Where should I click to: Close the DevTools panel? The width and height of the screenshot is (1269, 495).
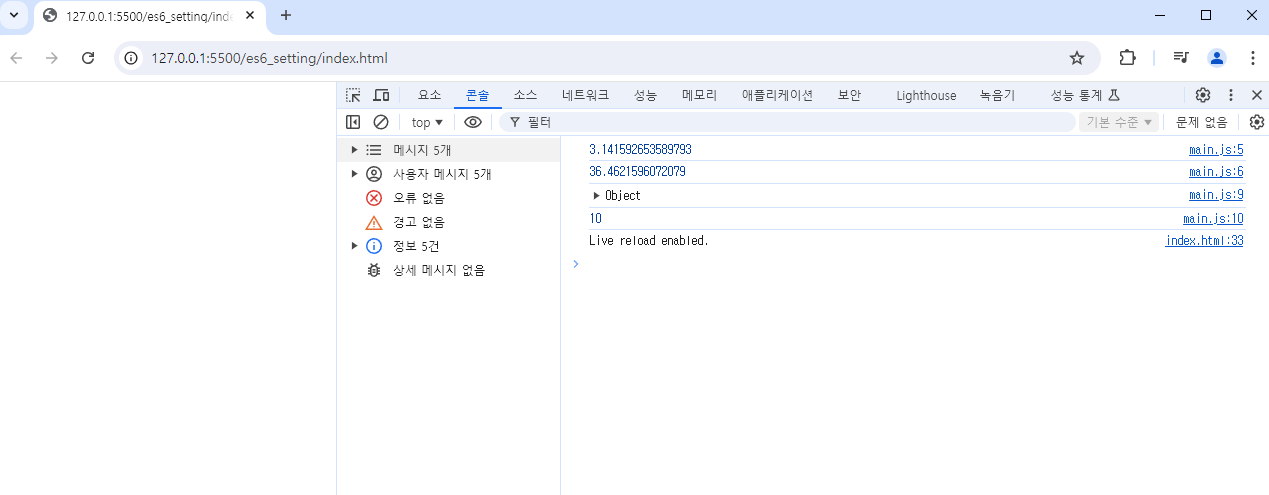tap(1257, 95)
